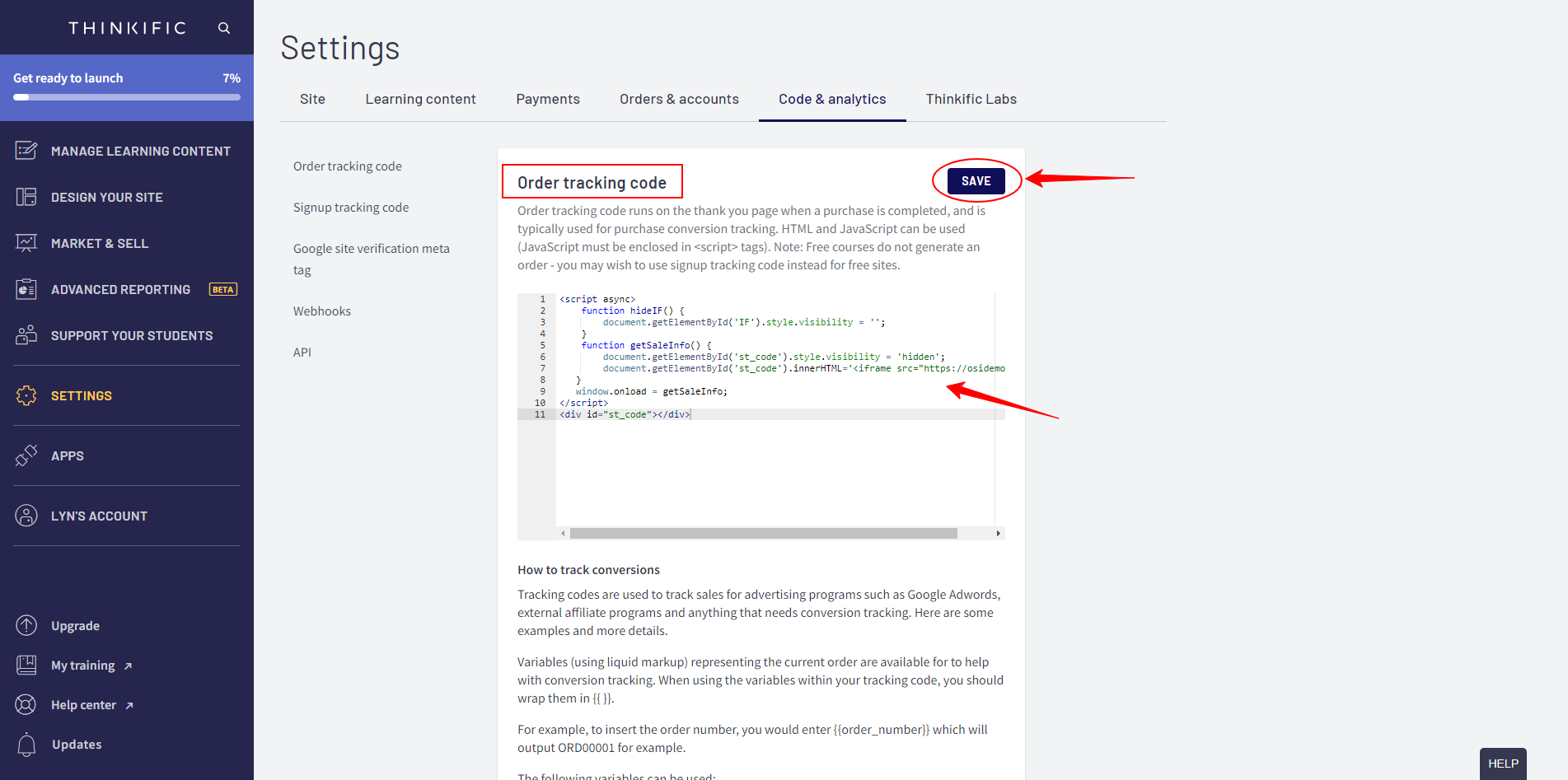The width and height of the screenshot is (1568, 780).
Task: Click the Help center lifebuoy icon
Action: click(x=26, y=704)
